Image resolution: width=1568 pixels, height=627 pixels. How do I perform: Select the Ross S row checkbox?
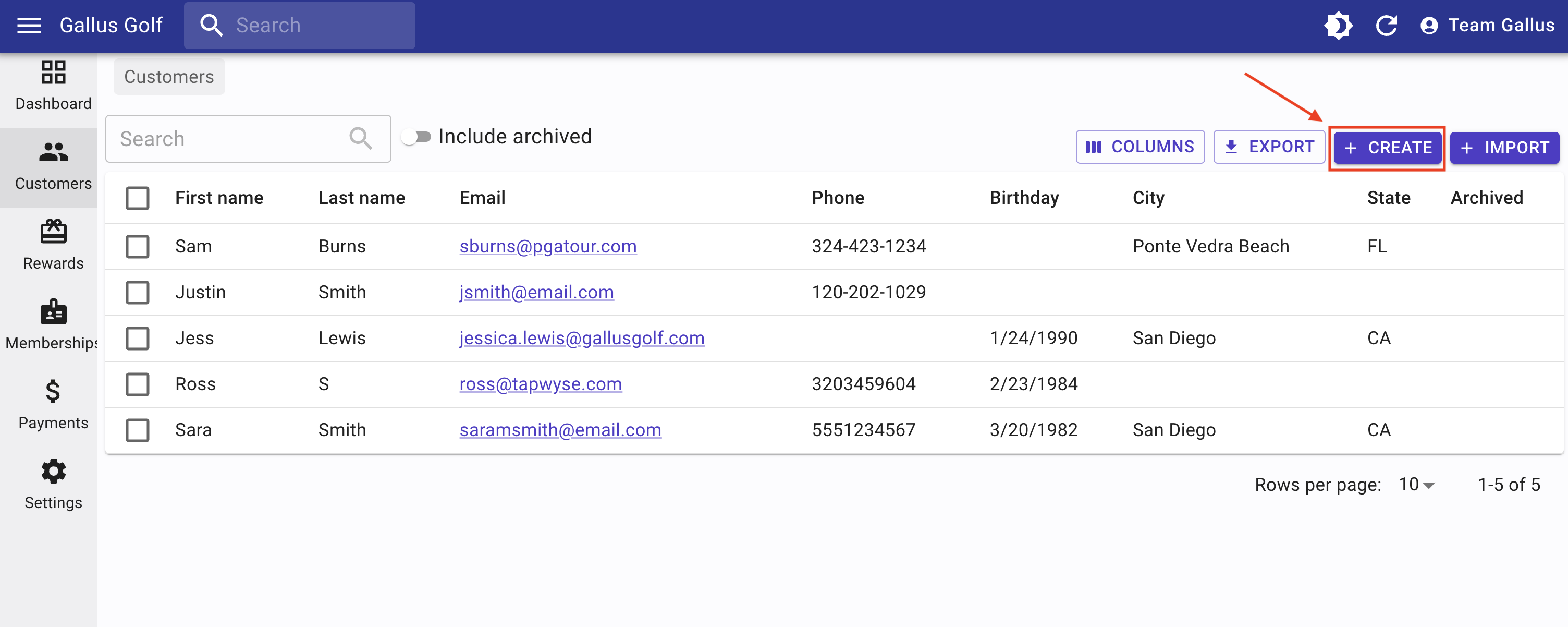138,384
